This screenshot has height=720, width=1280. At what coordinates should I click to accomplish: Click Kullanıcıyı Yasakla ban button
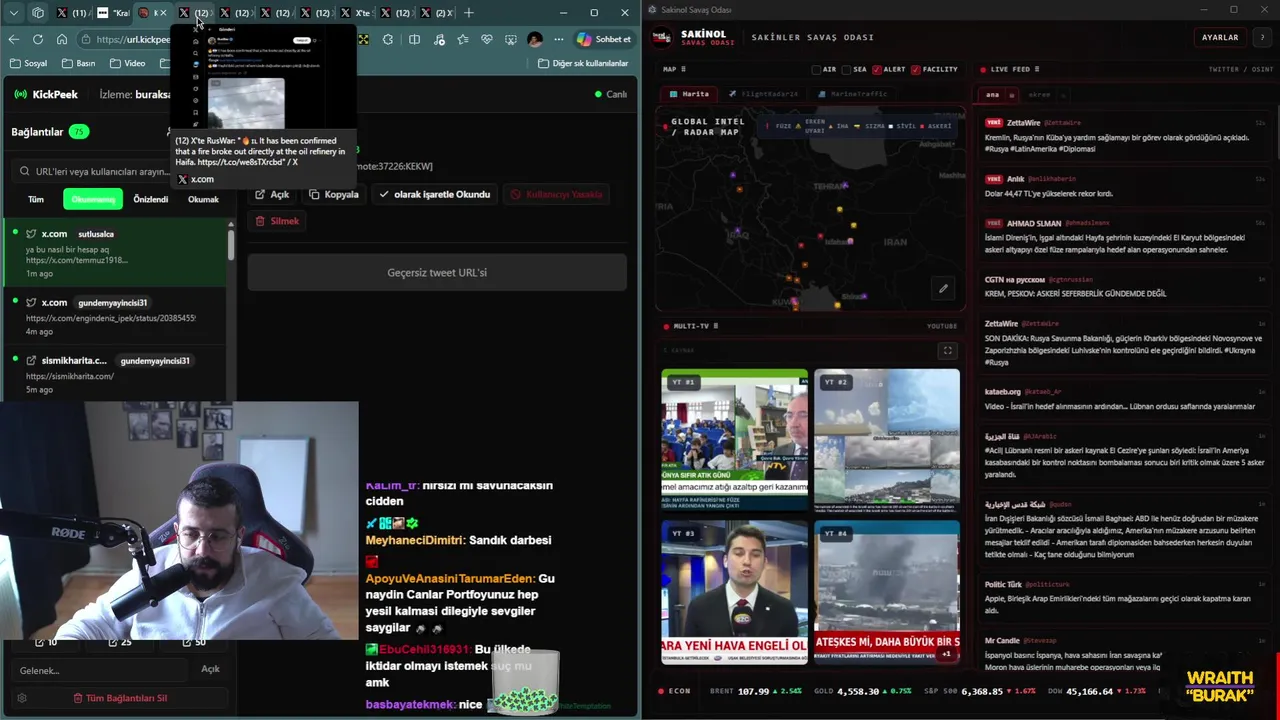[556, 194]
